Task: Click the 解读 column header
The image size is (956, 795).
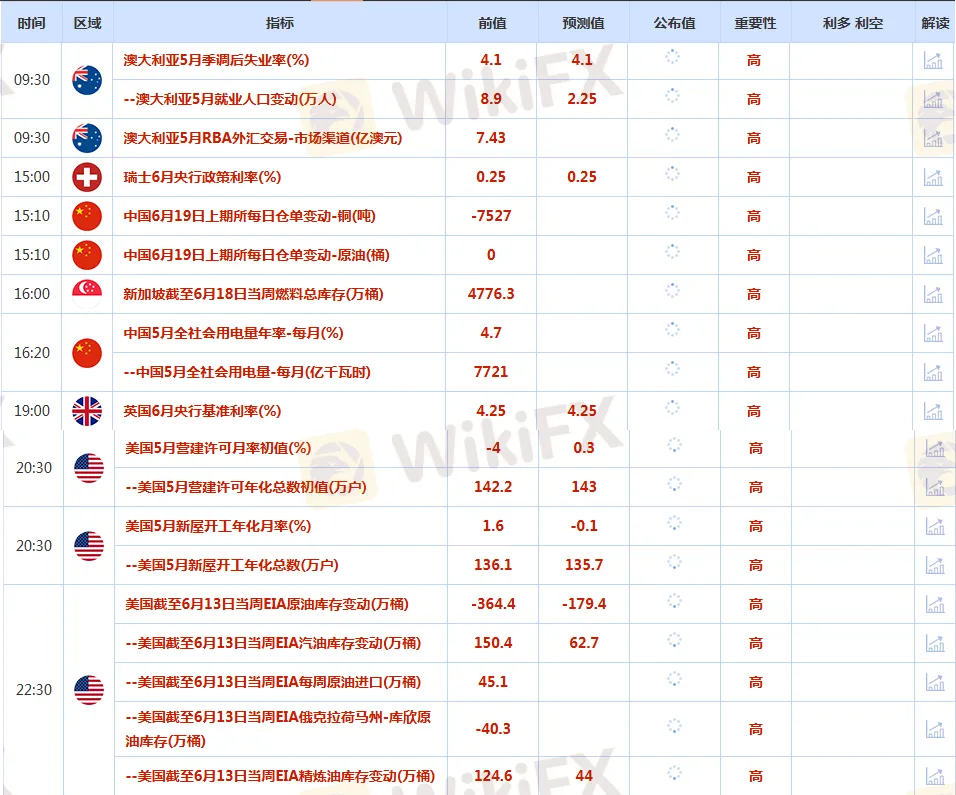Action: coord(935,23)
